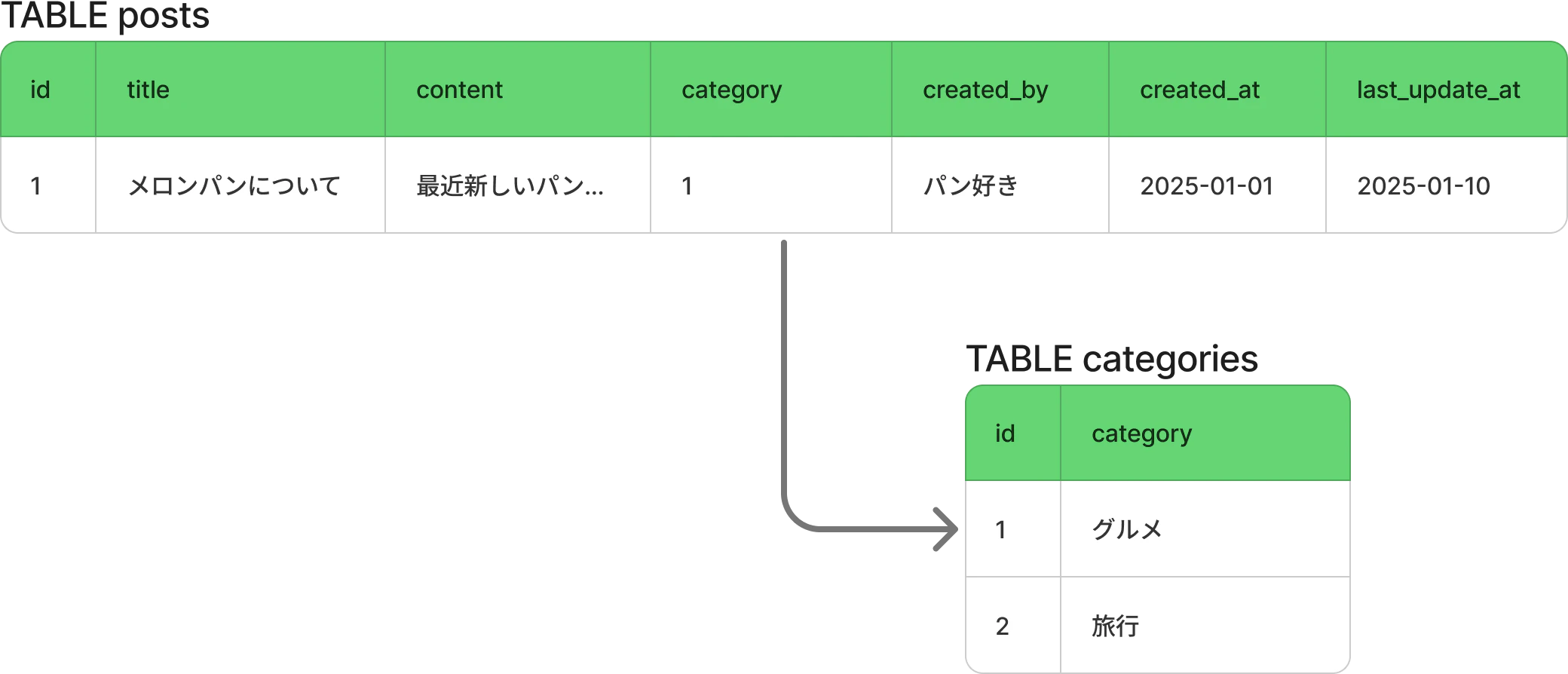Click the categories table category header
This screenshot has width=1568, height=674.
[1205, 434]
